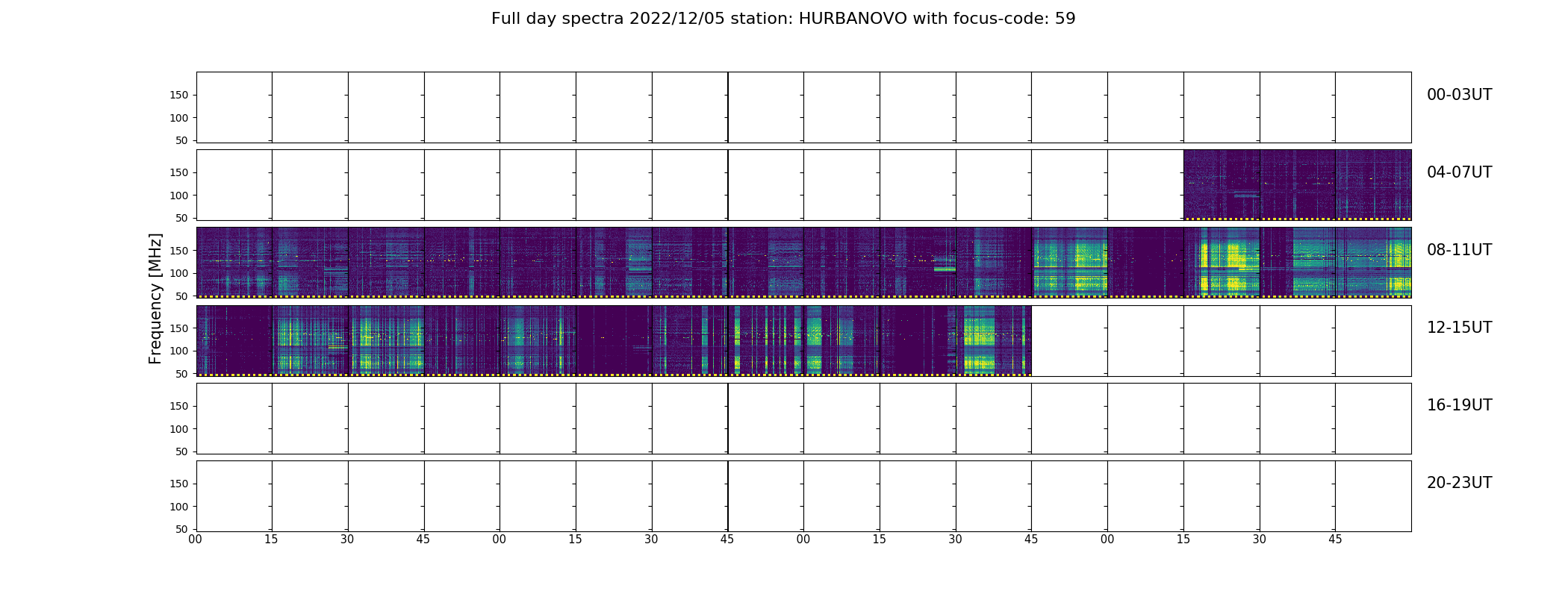Click the '12-15UT' row label
Viewport: 1568px width, 597px height.
[x=1459, y=328]
